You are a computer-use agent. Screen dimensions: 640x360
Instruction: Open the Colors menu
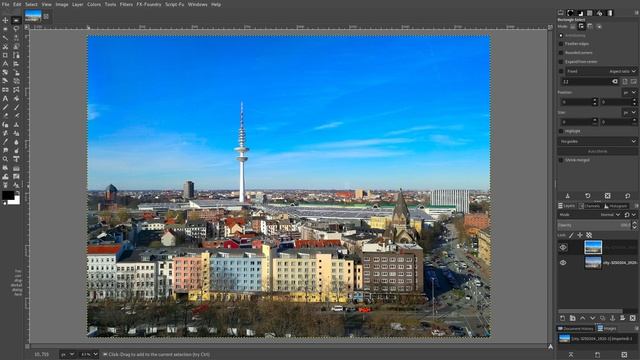point(94,4)
